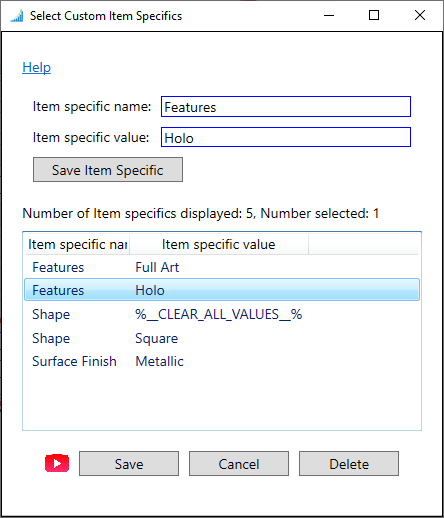Click the Save Item Specific button
The width and height of the screenshot is (444, 518).
[x=108, y=170]
